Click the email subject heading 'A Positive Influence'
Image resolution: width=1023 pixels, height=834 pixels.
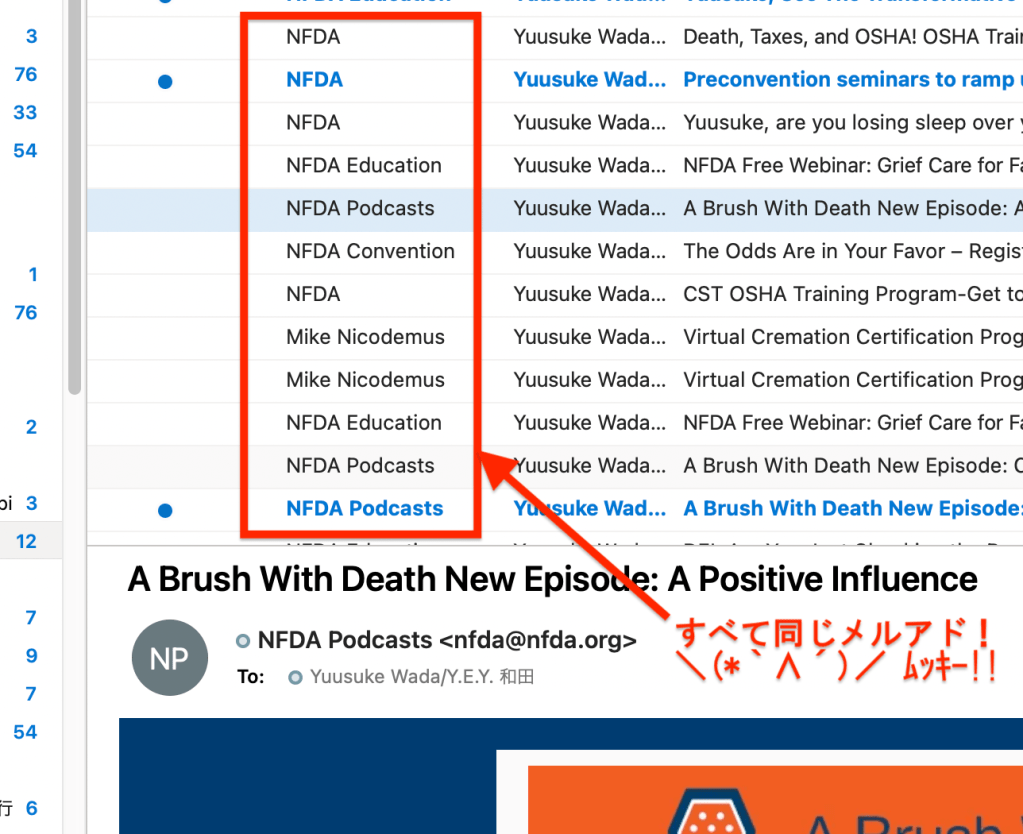coord(552,579)
